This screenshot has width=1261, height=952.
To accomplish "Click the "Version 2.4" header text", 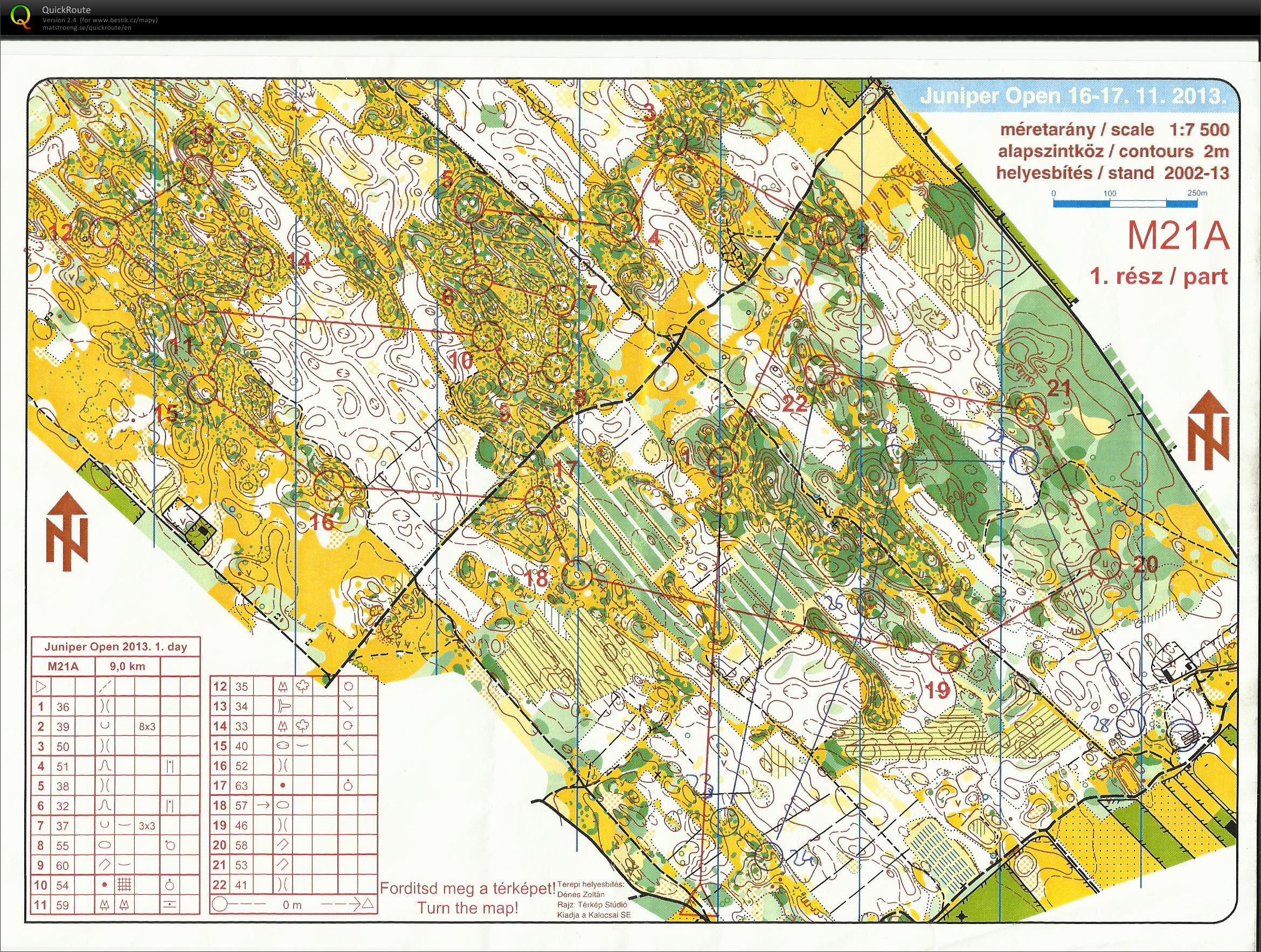I will click(x=59, y=20).
